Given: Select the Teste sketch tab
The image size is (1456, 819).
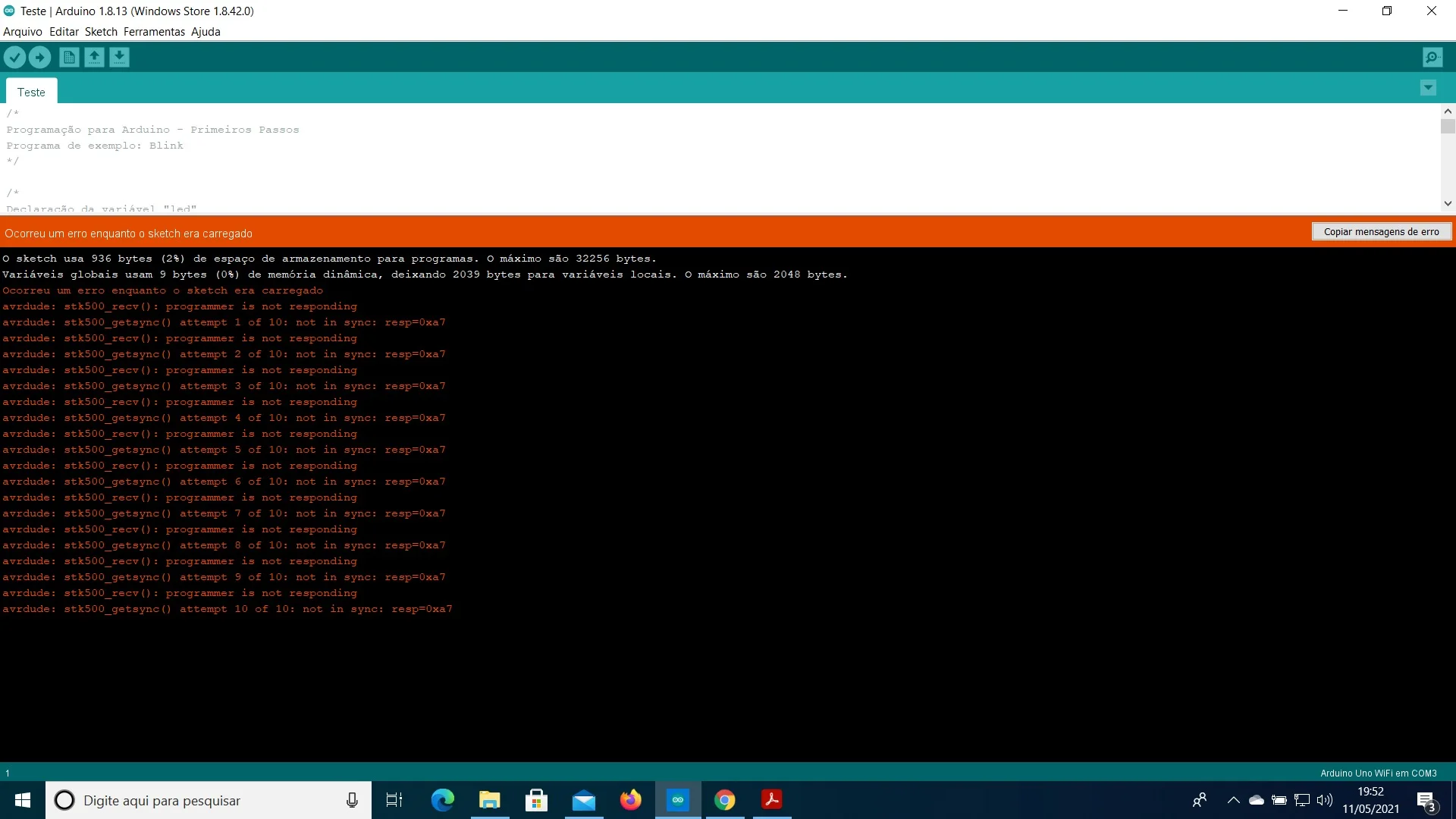Looking at the screenshot, I should [31, 92].
